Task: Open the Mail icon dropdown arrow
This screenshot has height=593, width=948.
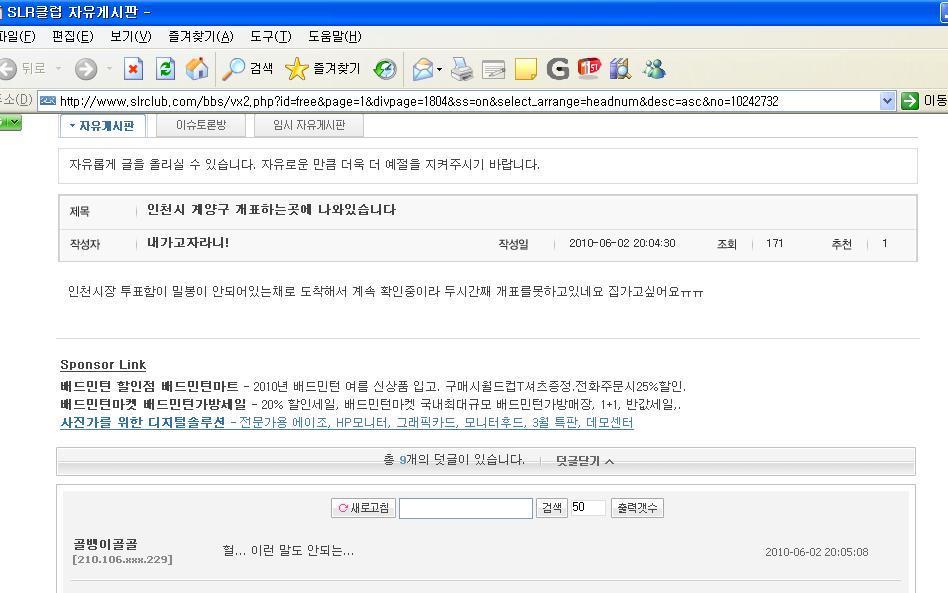Action: pyautogui.click(x=440, y=70)
